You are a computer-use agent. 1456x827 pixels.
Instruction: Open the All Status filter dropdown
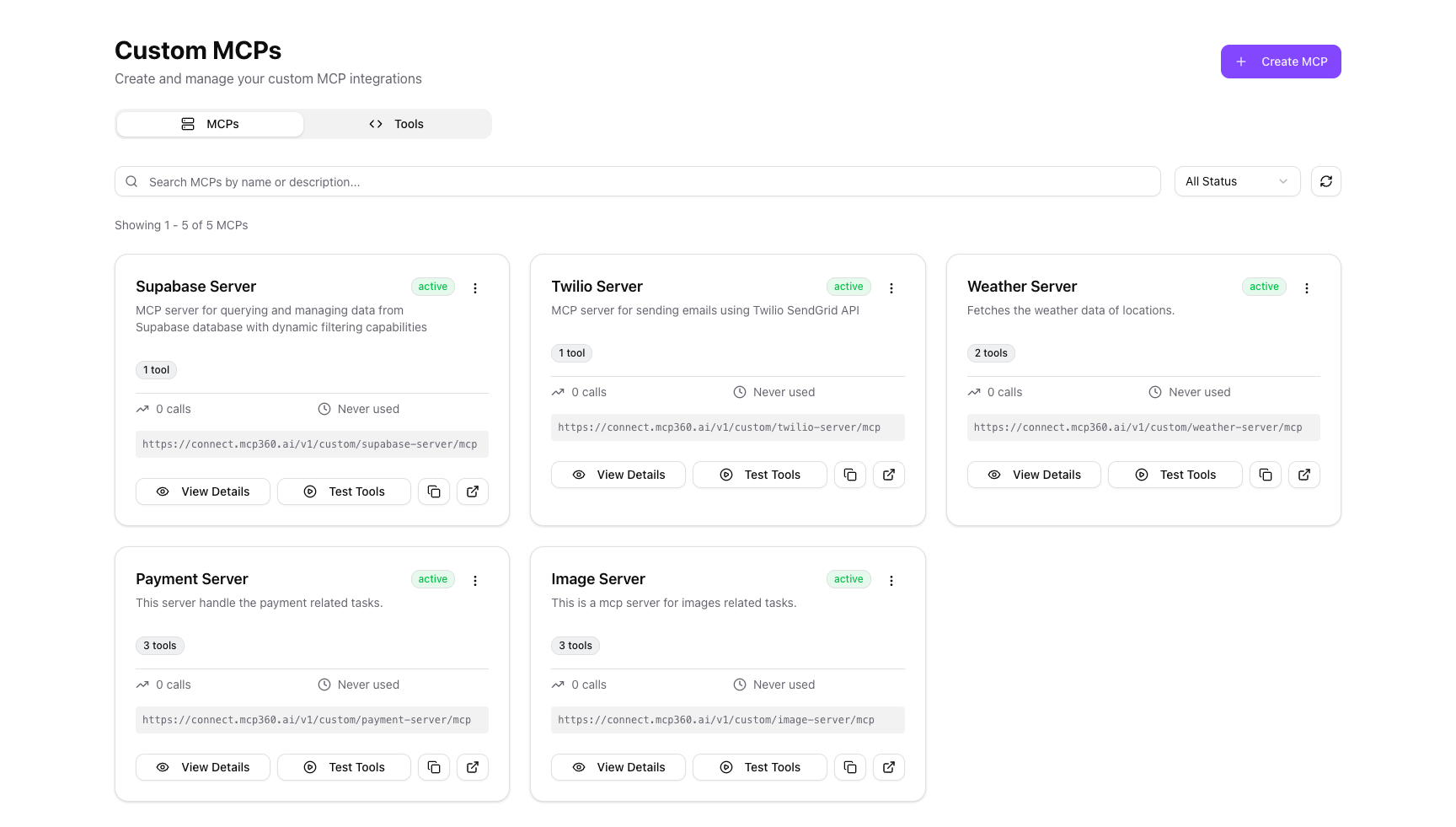pos(1236,181)
